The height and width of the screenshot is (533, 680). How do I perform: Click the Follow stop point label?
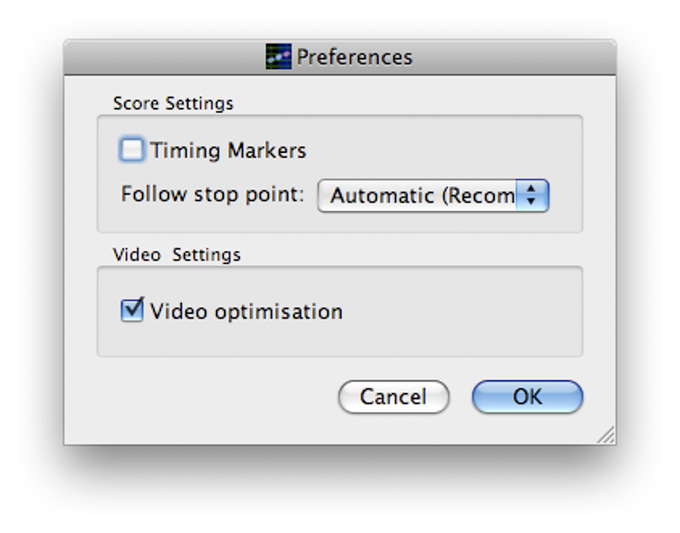212,194
